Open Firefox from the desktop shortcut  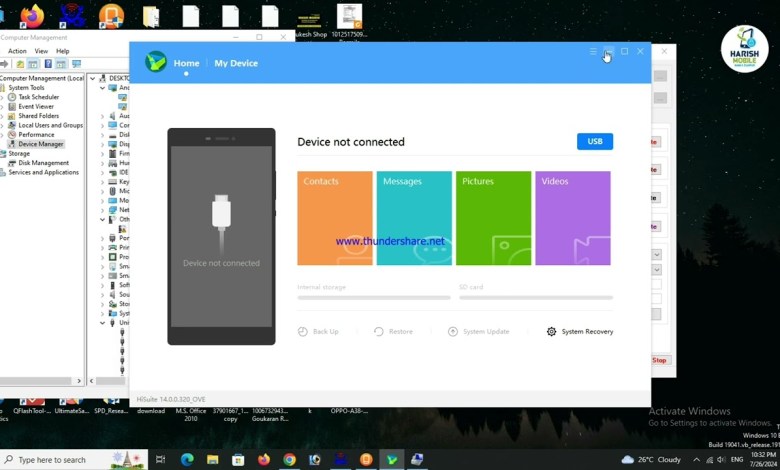32,17
